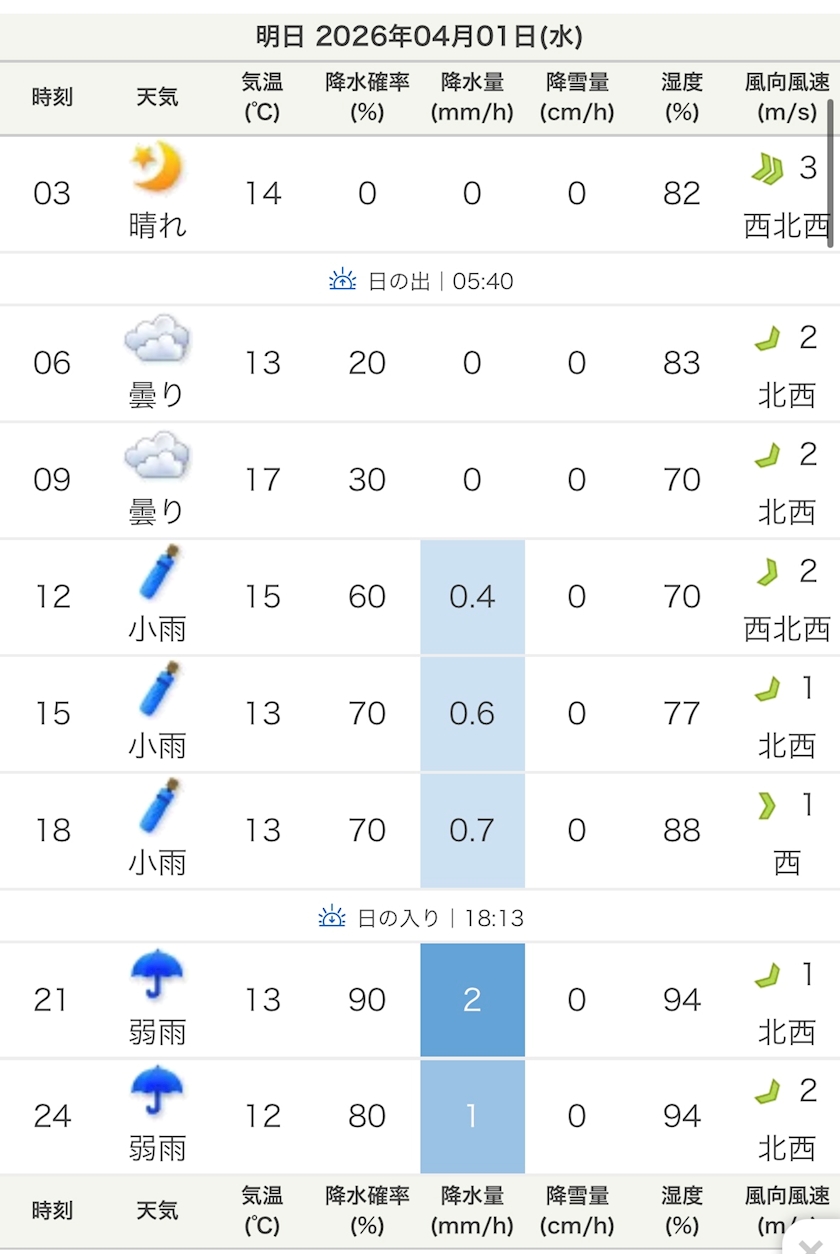Click the sunrise icon beside 日の出
The width and height of the screenshot is (840, 1254).
342,280
